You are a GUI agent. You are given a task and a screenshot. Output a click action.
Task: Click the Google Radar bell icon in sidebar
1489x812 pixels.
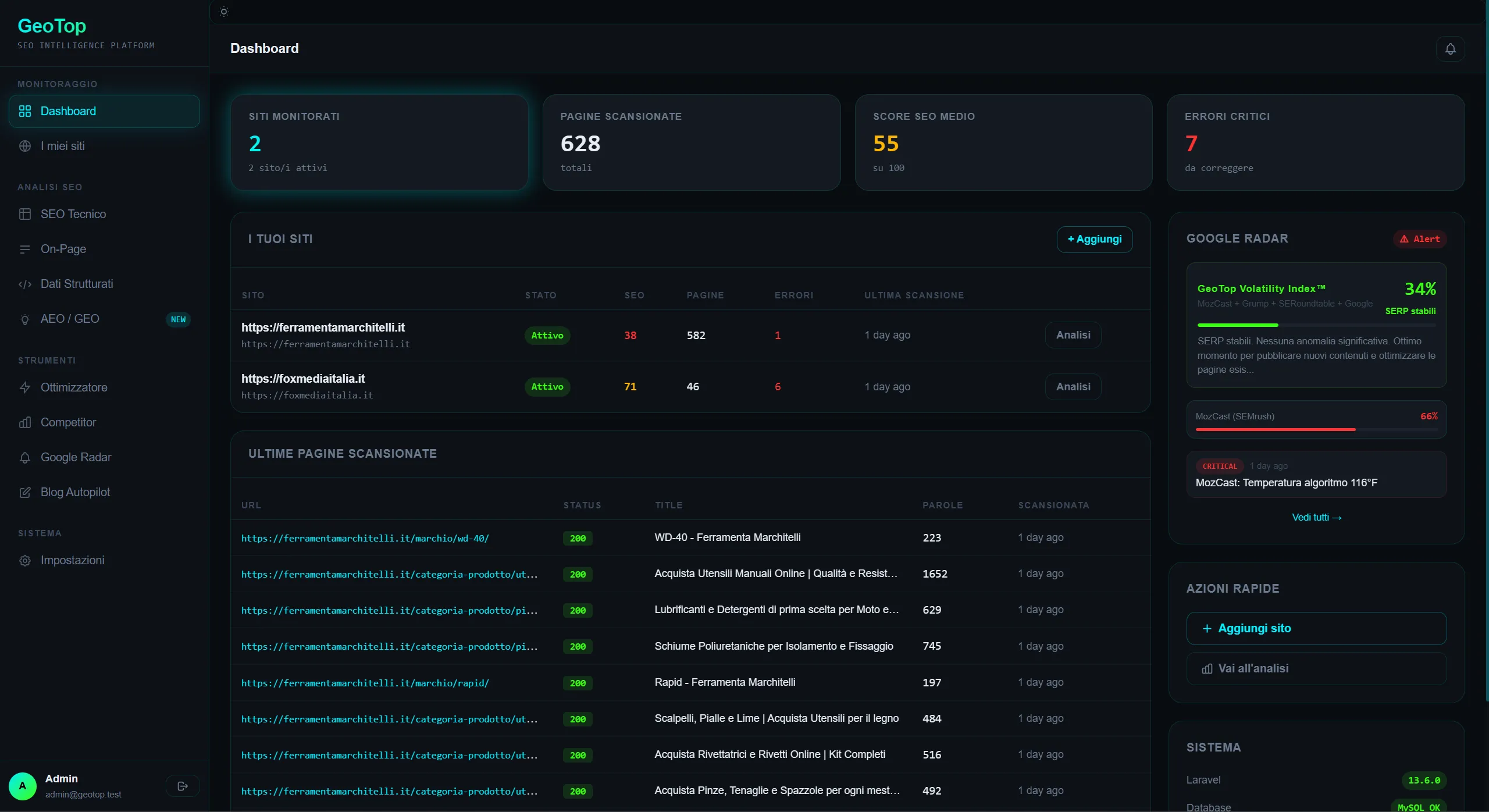(25, 458)
